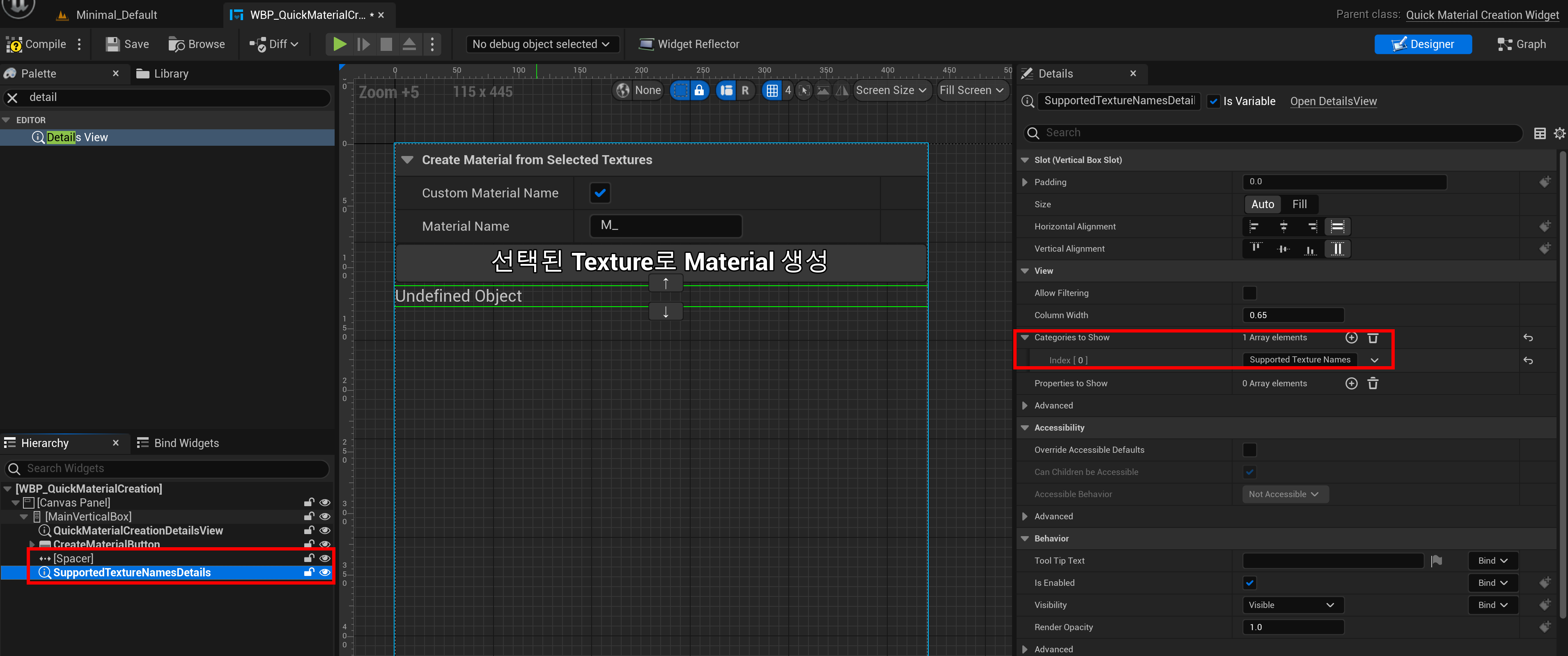Collapse the Slot (Vertical Box Slot) section
The image size is (1568, 656).
(1024, 160)
